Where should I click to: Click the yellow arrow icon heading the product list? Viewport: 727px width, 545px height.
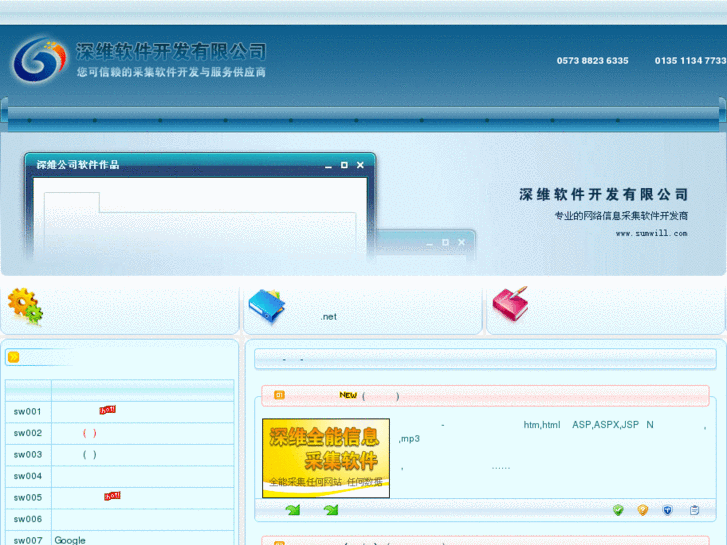pyautogui.click(x=14, y=357)
